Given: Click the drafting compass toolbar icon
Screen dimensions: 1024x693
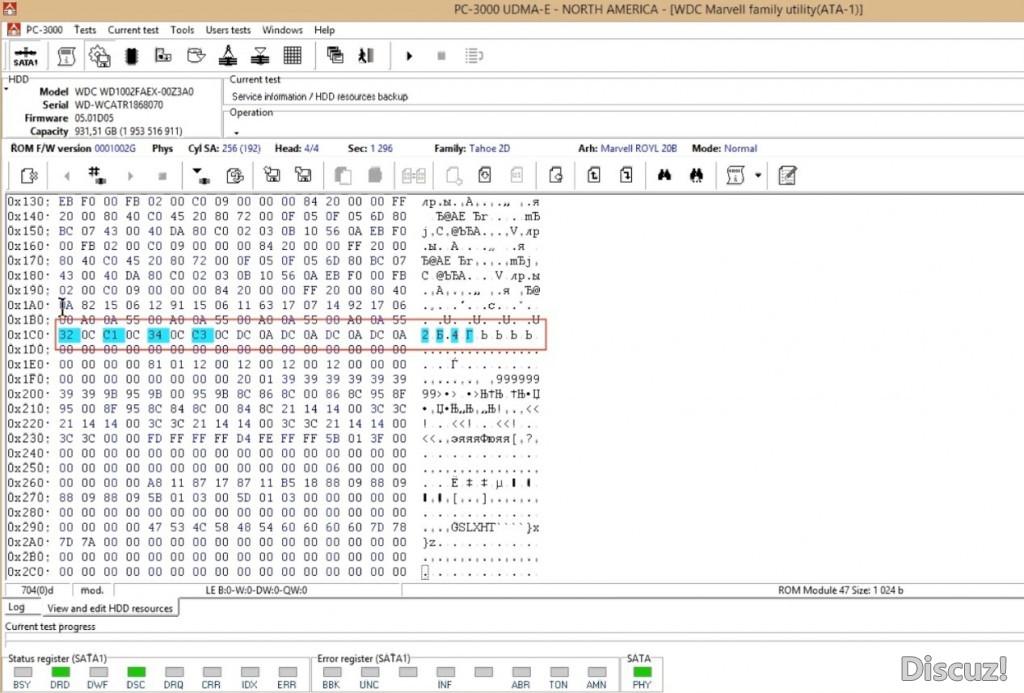Looking at the screenshot, I should click(227, 56).
